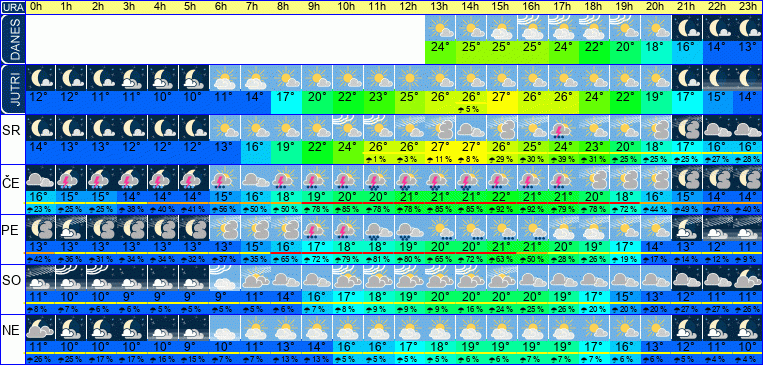Select the 23h hour column header
The height and width of the screenshot is (365, 763).
pos(747,7)
